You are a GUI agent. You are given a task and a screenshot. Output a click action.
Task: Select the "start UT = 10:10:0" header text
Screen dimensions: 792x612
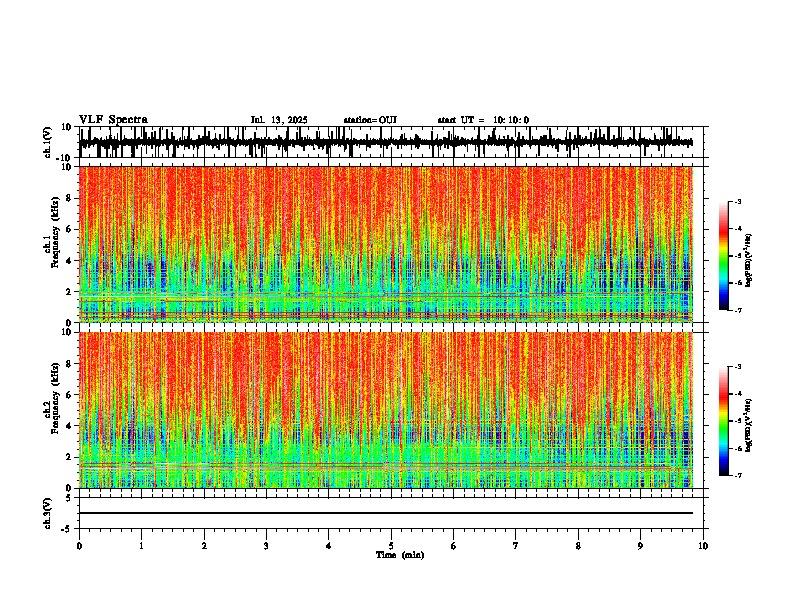[x=483, y=120]
